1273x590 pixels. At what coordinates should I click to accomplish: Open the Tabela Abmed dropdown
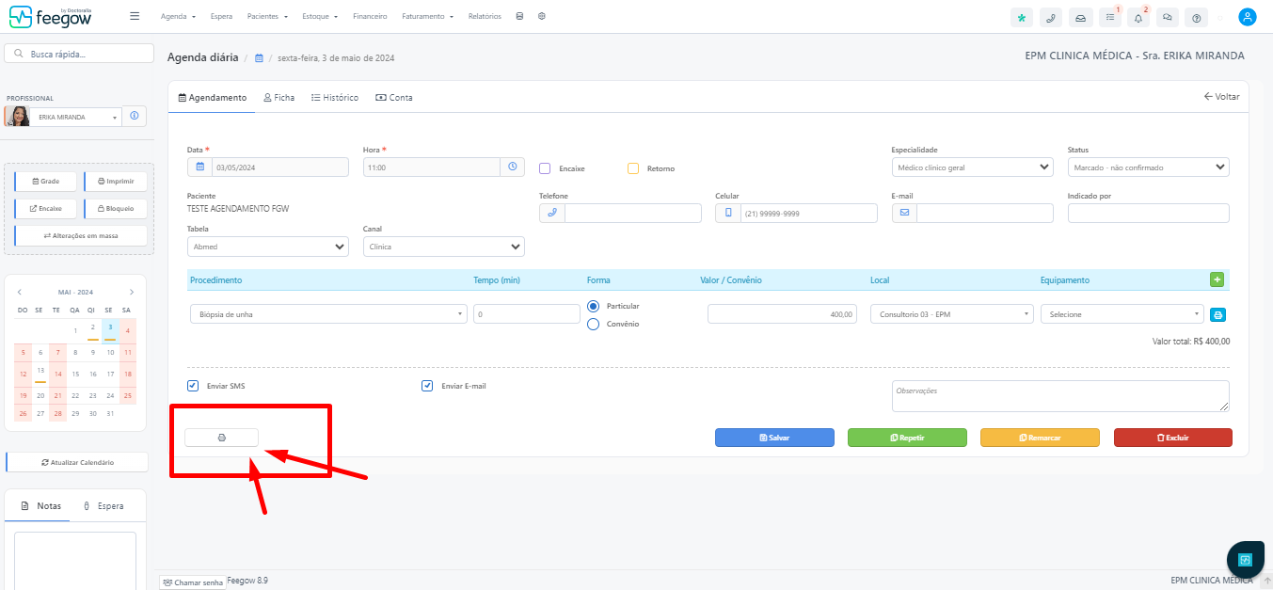[268, 246]
